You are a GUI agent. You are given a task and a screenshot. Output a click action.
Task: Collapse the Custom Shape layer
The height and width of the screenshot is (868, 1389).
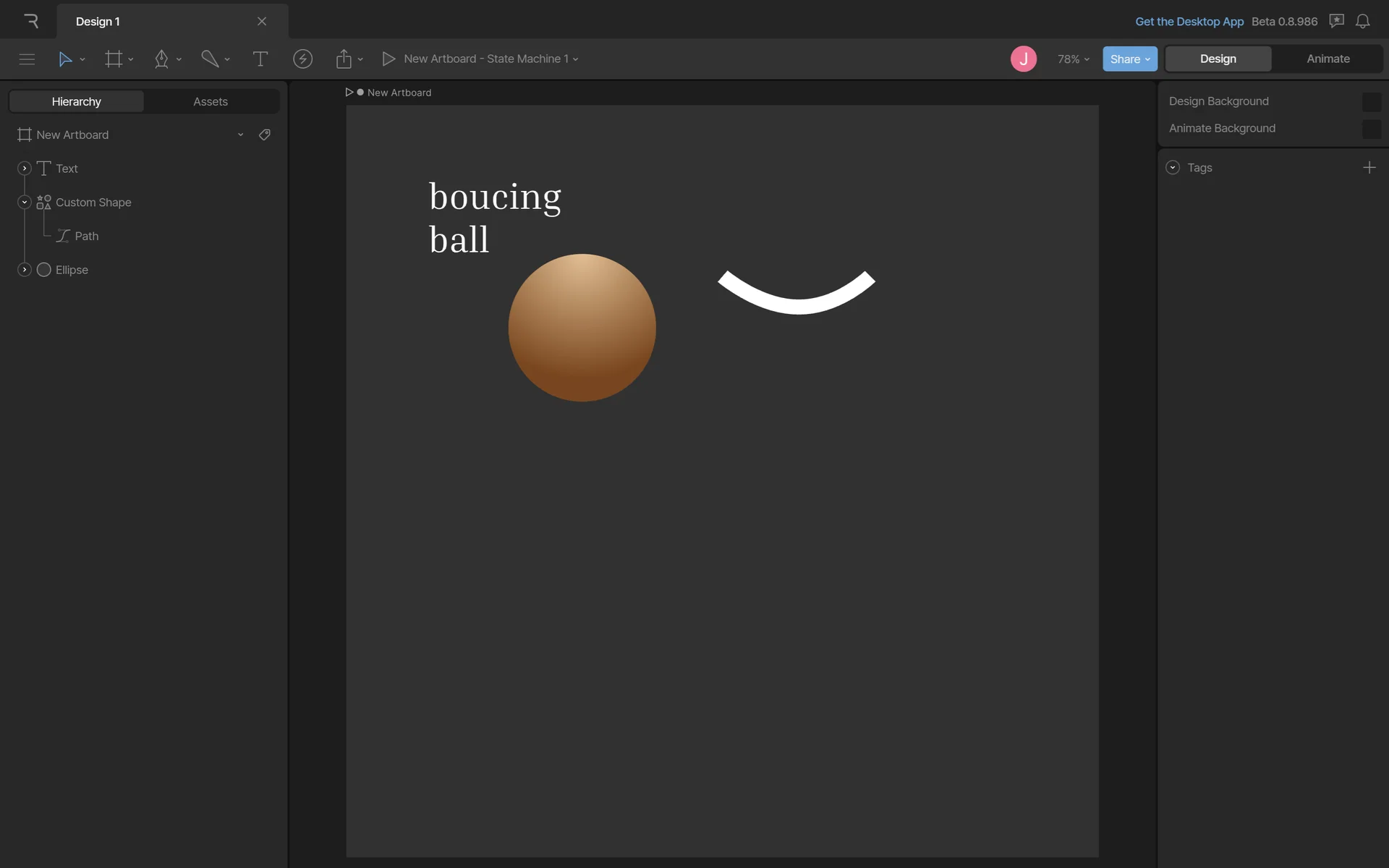click(24, 203)
